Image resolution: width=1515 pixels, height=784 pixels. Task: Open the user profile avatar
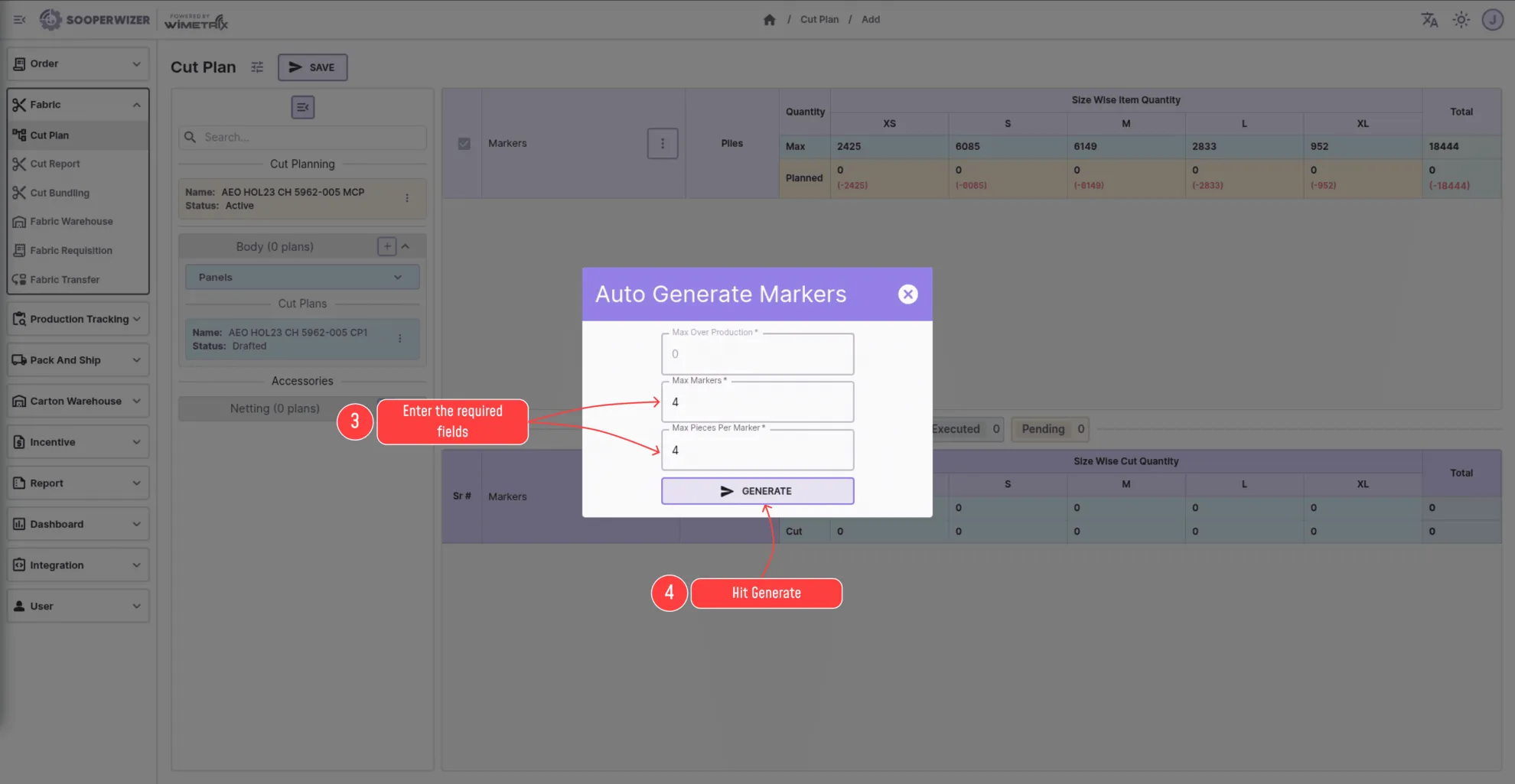1492,20
